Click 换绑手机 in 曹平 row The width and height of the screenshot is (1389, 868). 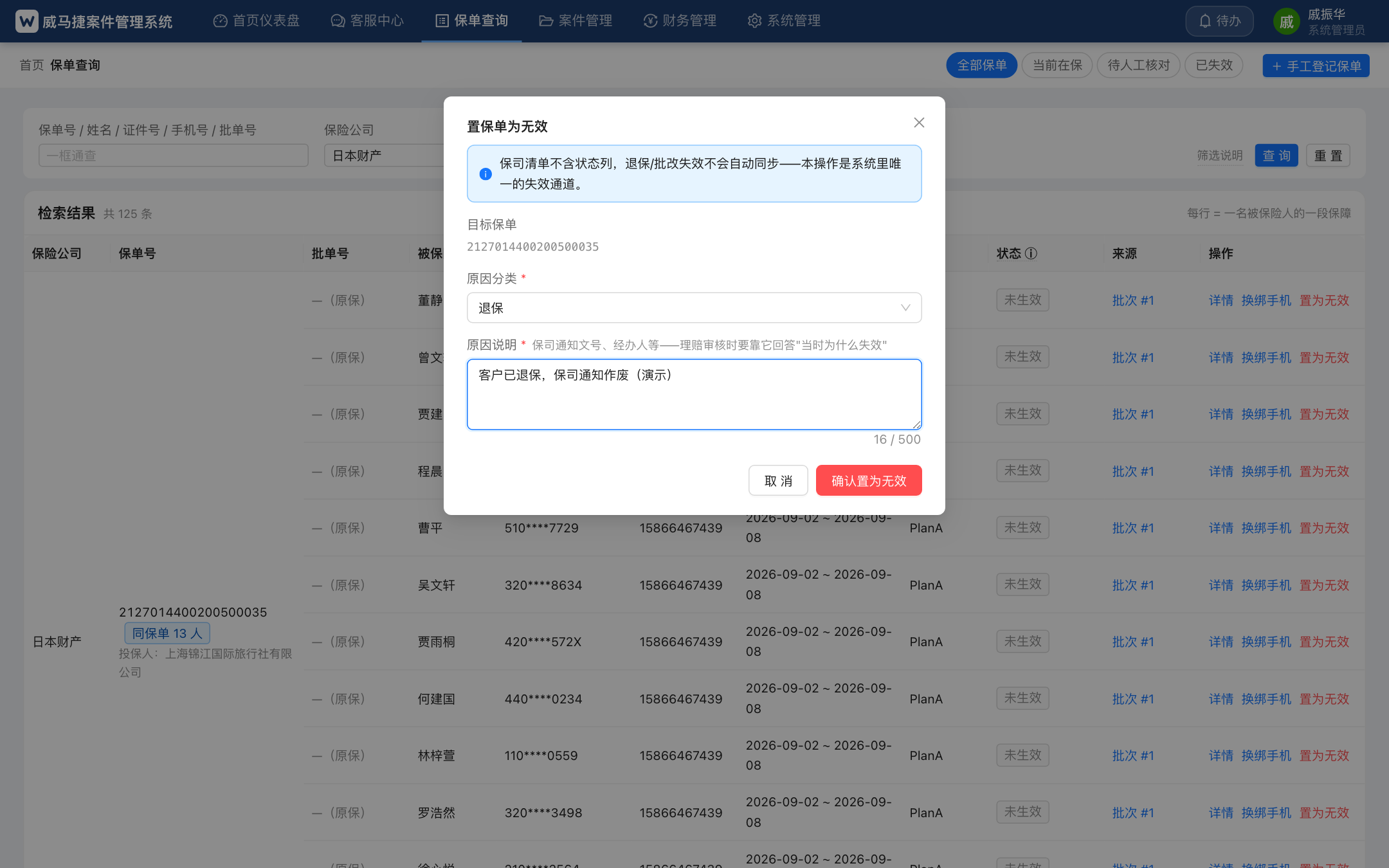[x=1266, y=528]
